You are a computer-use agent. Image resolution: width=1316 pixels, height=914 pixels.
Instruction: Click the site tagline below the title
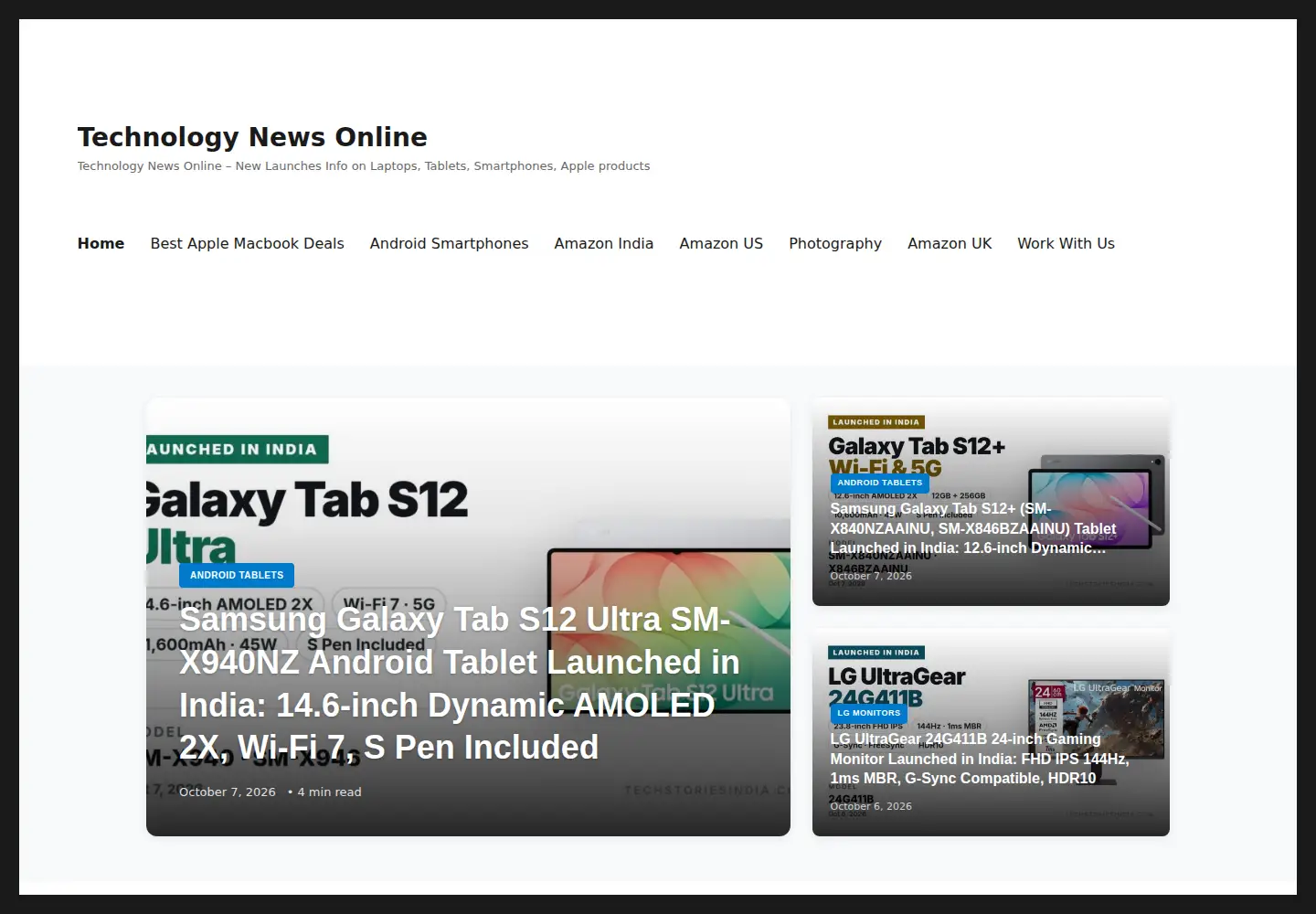pyautogui.click(x=364, y=166)
